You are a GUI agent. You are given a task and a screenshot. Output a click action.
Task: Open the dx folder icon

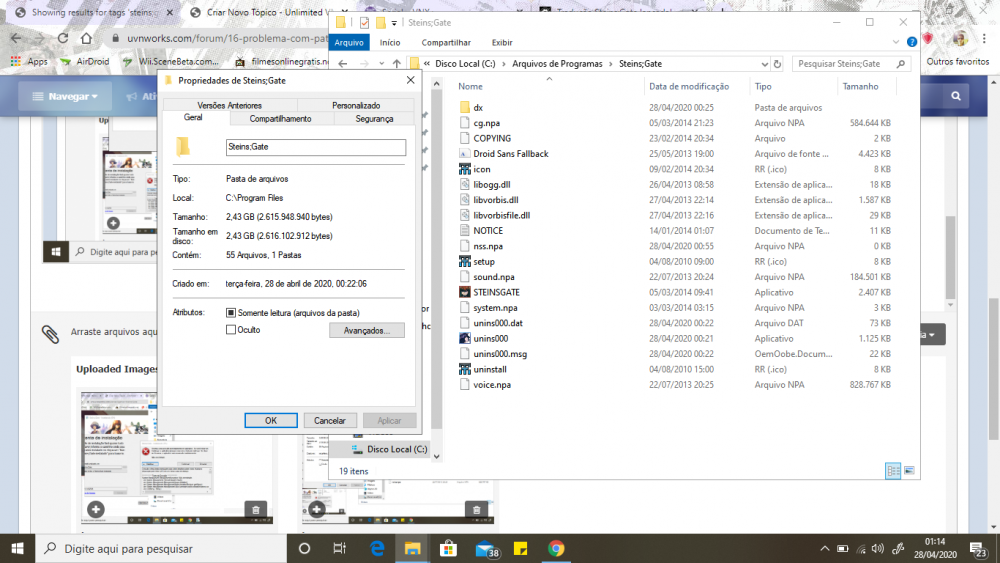(465, 108)
